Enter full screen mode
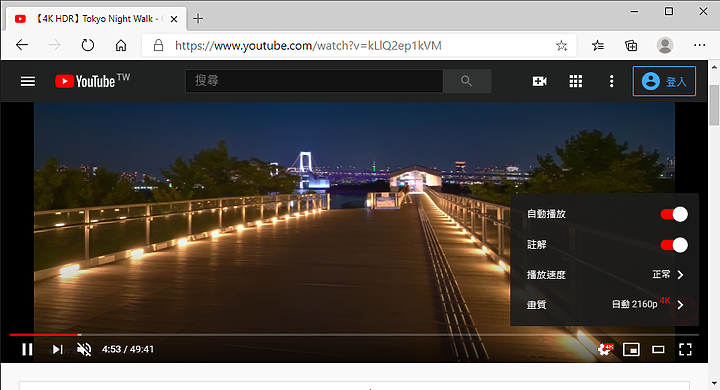Viewport: 720px width, 390px height. [x=685, y=350]
